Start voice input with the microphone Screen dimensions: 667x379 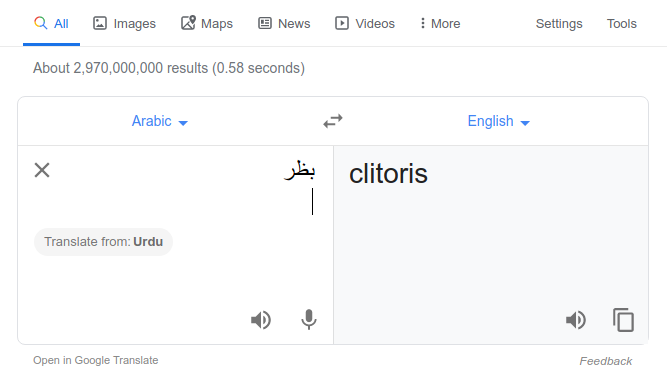pos(309,319)
